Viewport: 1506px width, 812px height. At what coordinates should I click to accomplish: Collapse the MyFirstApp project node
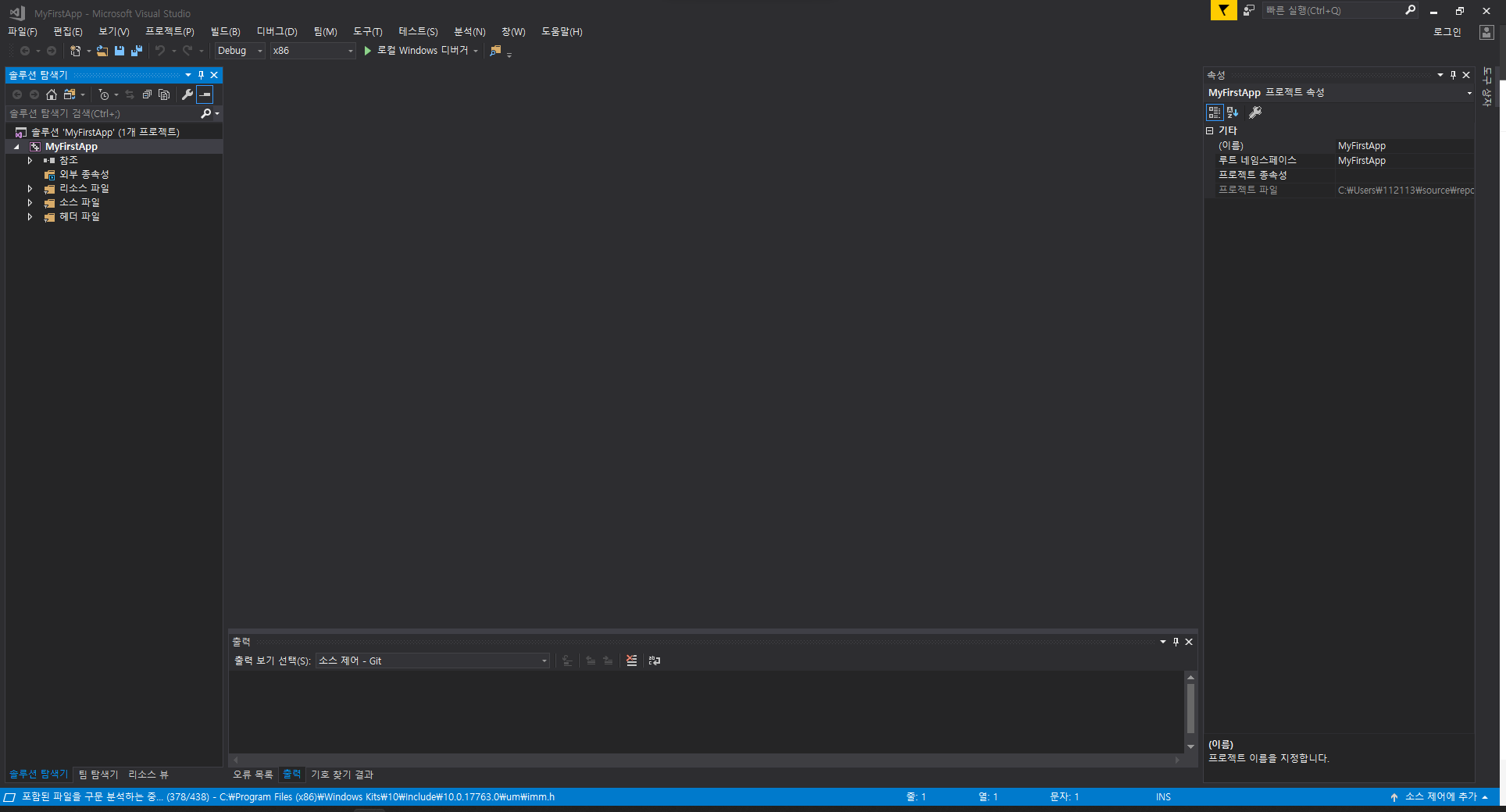point(16,147)
